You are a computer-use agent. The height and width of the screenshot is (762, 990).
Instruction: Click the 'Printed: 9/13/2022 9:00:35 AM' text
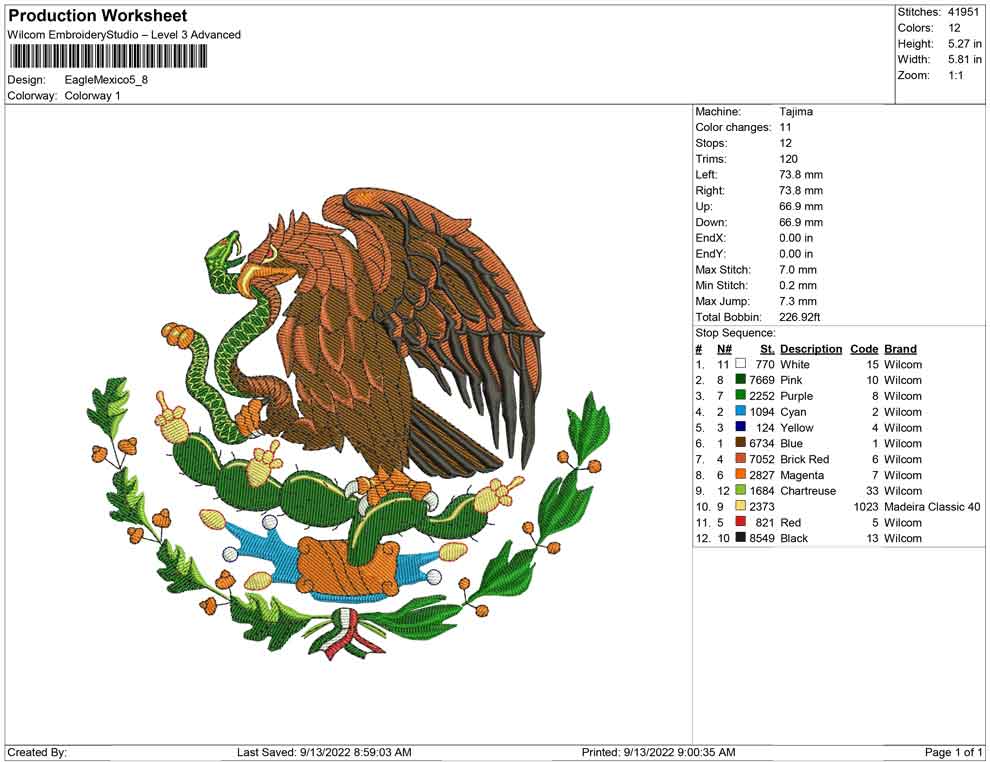click(658, 752)
